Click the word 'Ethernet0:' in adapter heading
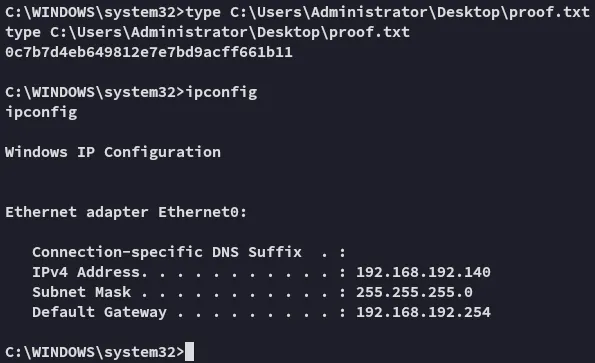 pyautogui.click(x=203, y=212)
